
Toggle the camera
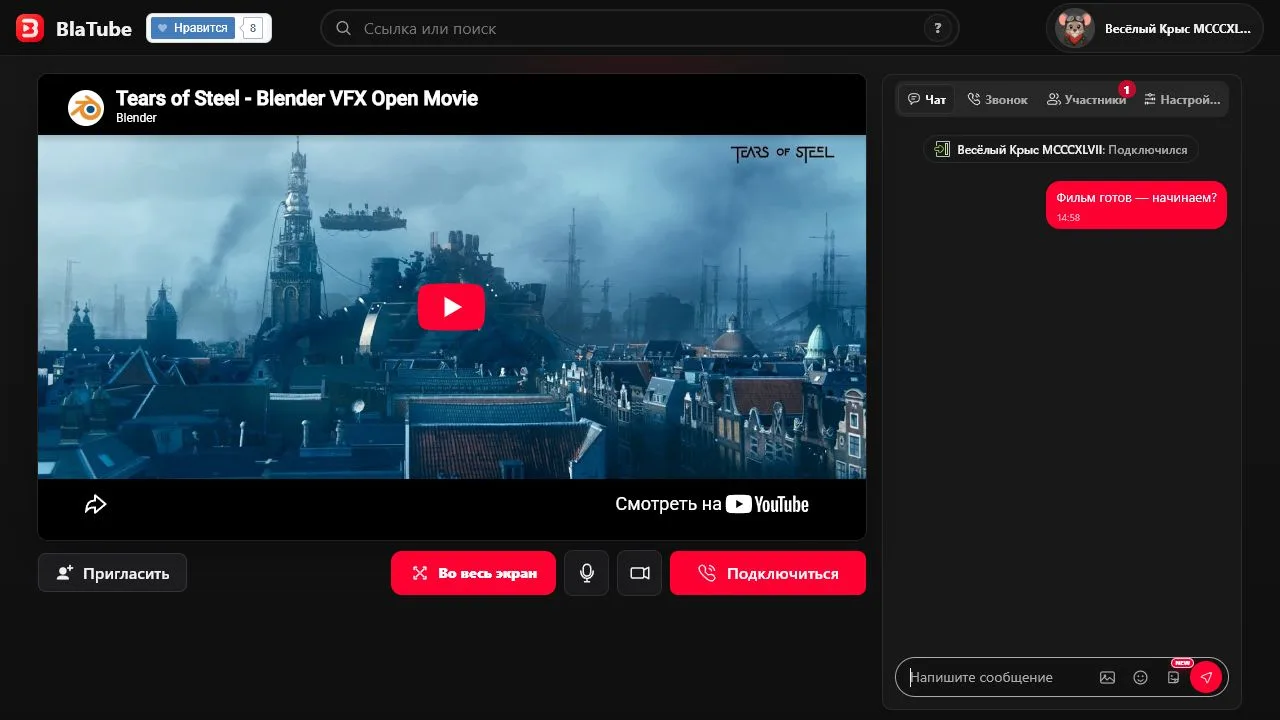(x=640, y=573)
